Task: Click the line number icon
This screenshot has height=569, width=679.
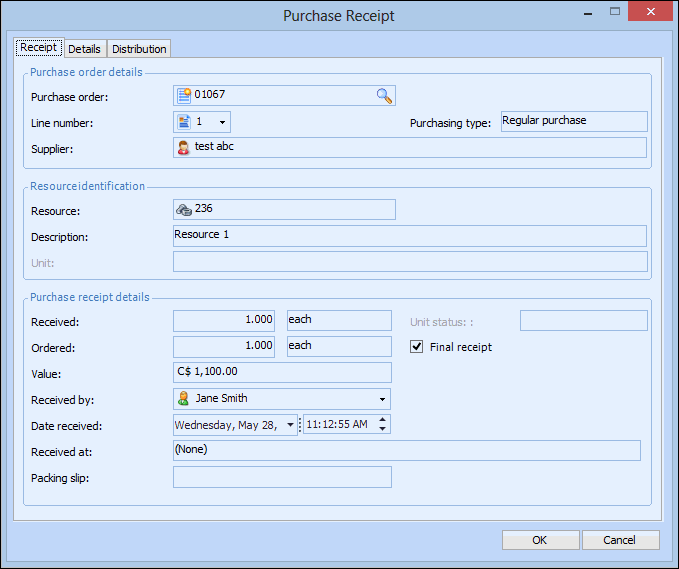Action: pyautogui.click(x=184, y=122)
